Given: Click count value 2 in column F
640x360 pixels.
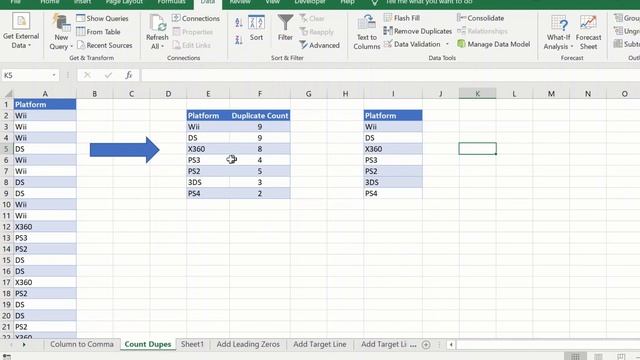Looking at the screenshot, I should 260,193.
